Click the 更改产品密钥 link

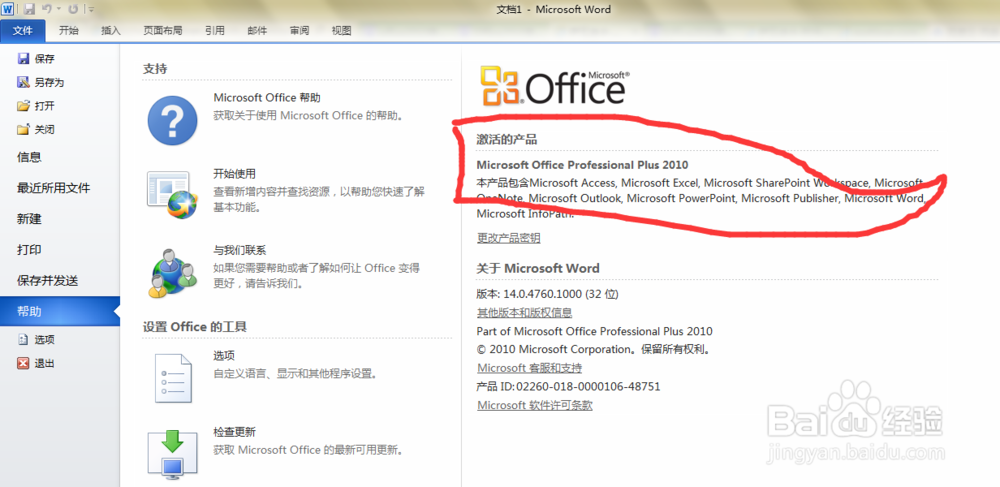[x=508, y=238]
